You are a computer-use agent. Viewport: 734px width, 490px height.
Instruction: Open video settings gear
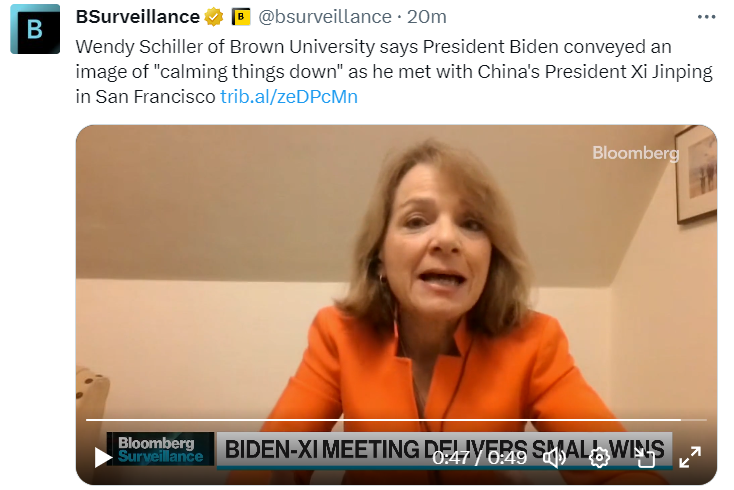[599, 457]
